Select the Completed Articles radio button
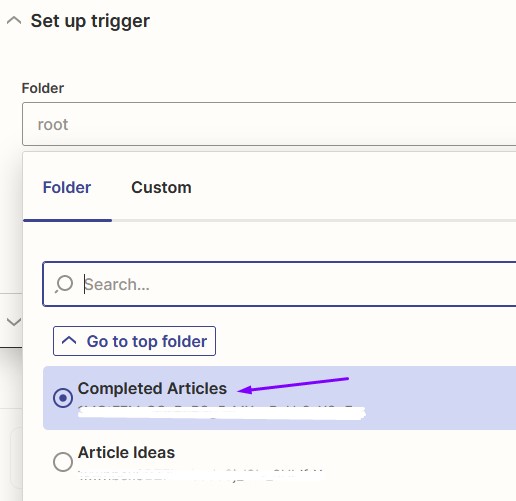Viewport: 516px width, 501px height. (63, 398)
